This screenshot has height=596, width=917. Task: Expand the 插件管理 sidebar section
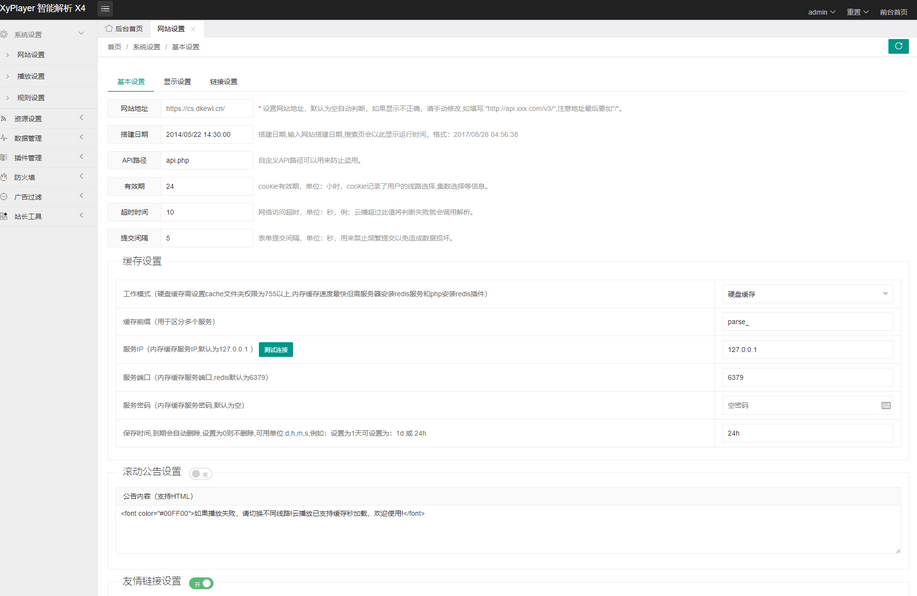pos(45,158)
